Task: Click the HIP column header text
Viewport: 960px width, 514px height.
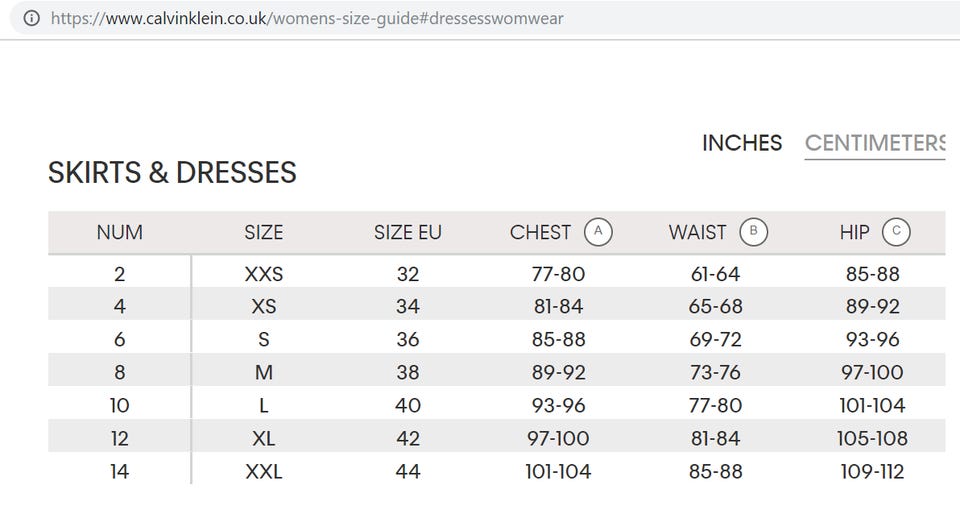Action: pos(855,233)
